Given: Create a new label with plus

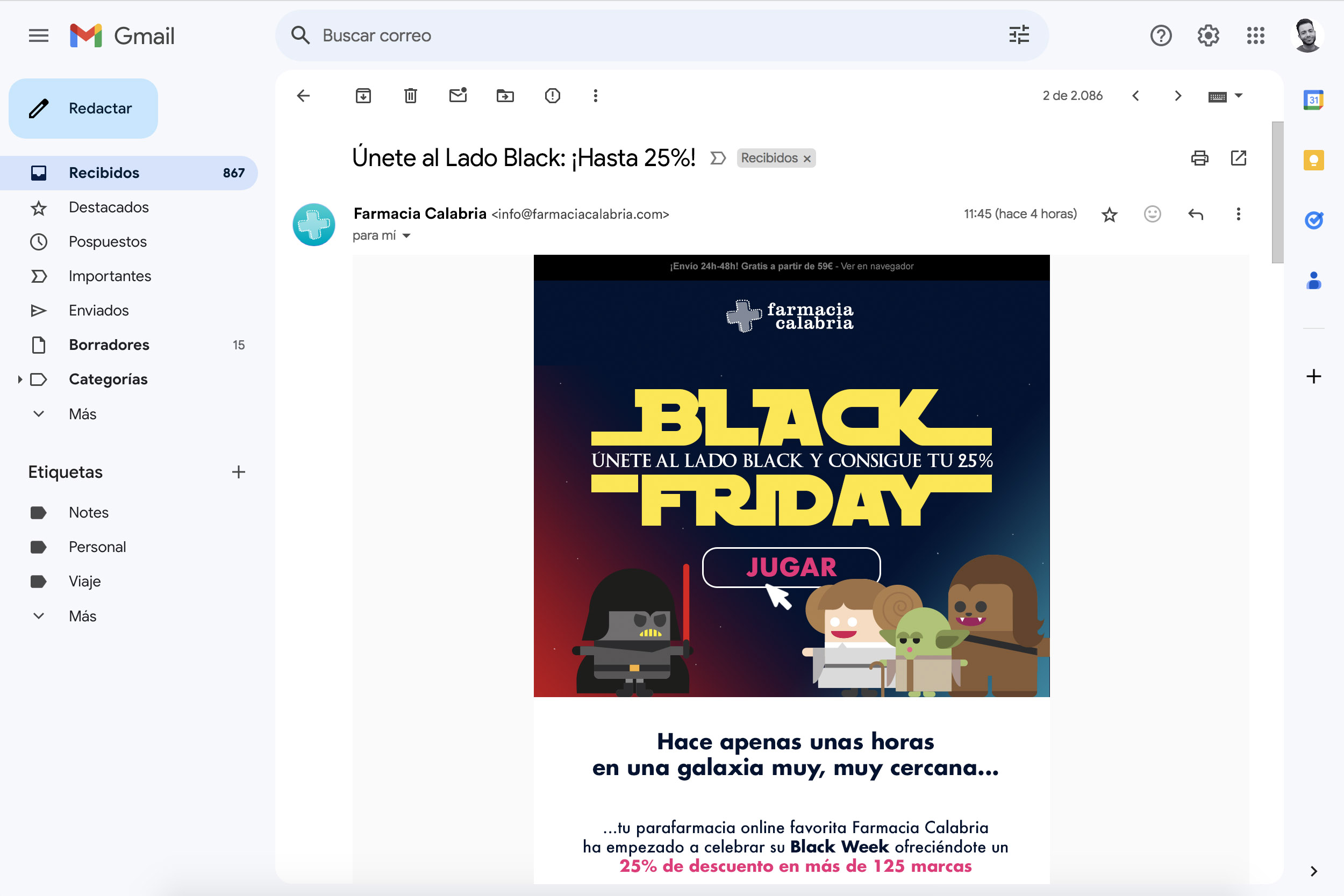Looking at the screenshot, I should coord(238,472).
